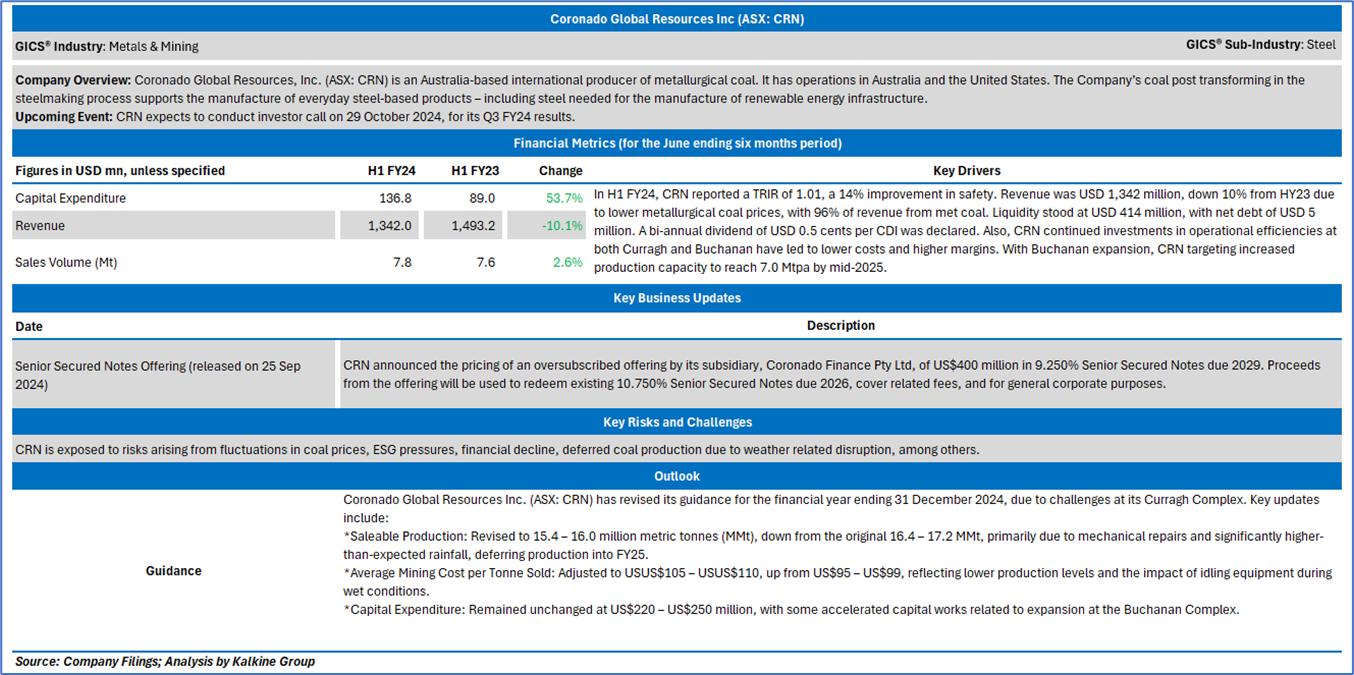Viewport: 1354px width, 675px height.
Task: Select the 89.0 capital expenditure value
Action: (481, 198)
